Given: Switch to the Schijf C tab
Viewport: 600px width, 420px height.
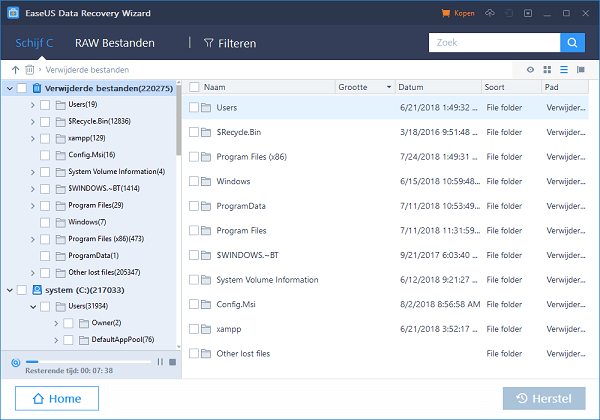Looking at the screenshot, I should 34,43.
